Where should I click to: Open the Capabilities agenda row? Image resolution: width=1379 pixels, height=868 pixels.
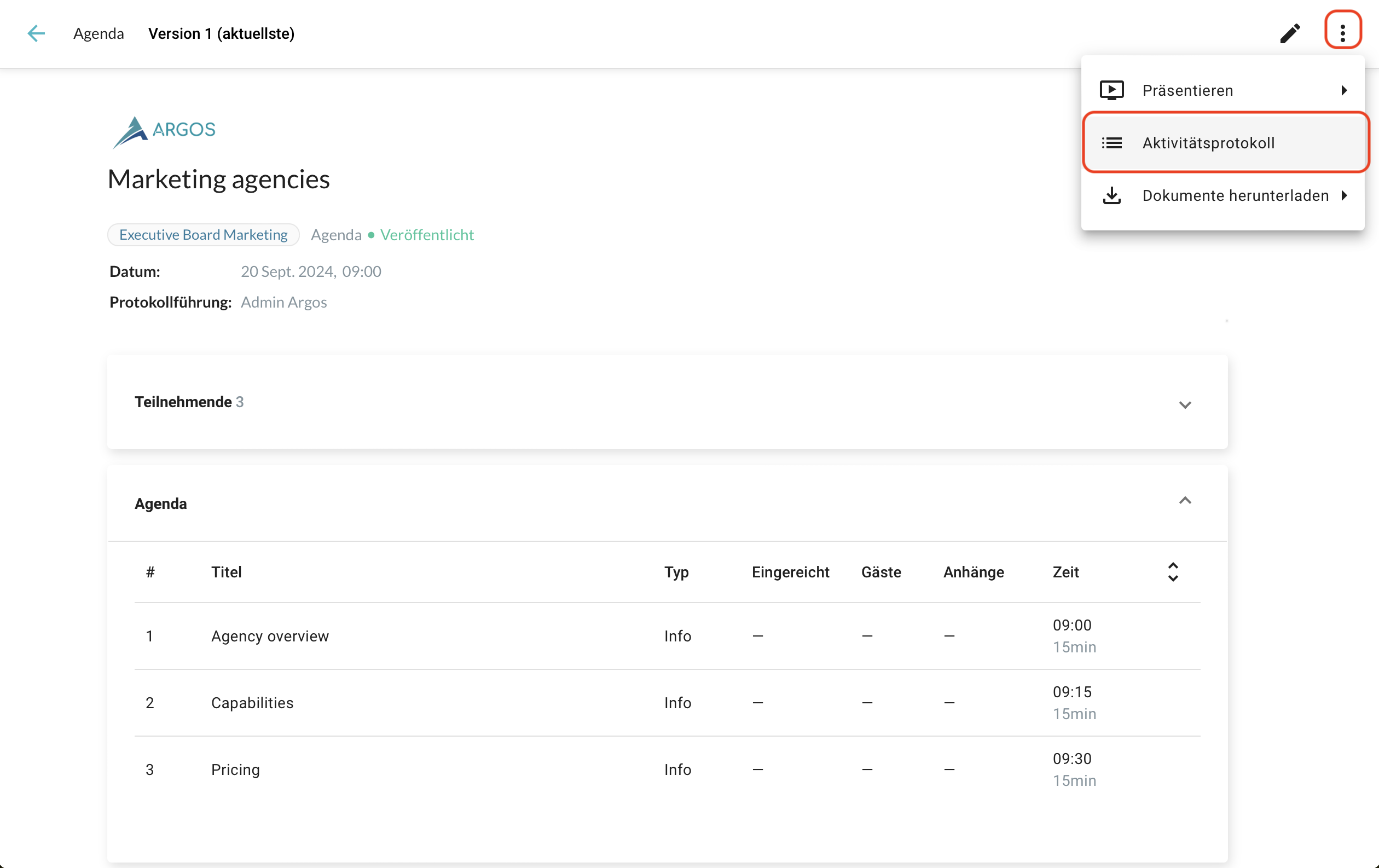[252, 703]
